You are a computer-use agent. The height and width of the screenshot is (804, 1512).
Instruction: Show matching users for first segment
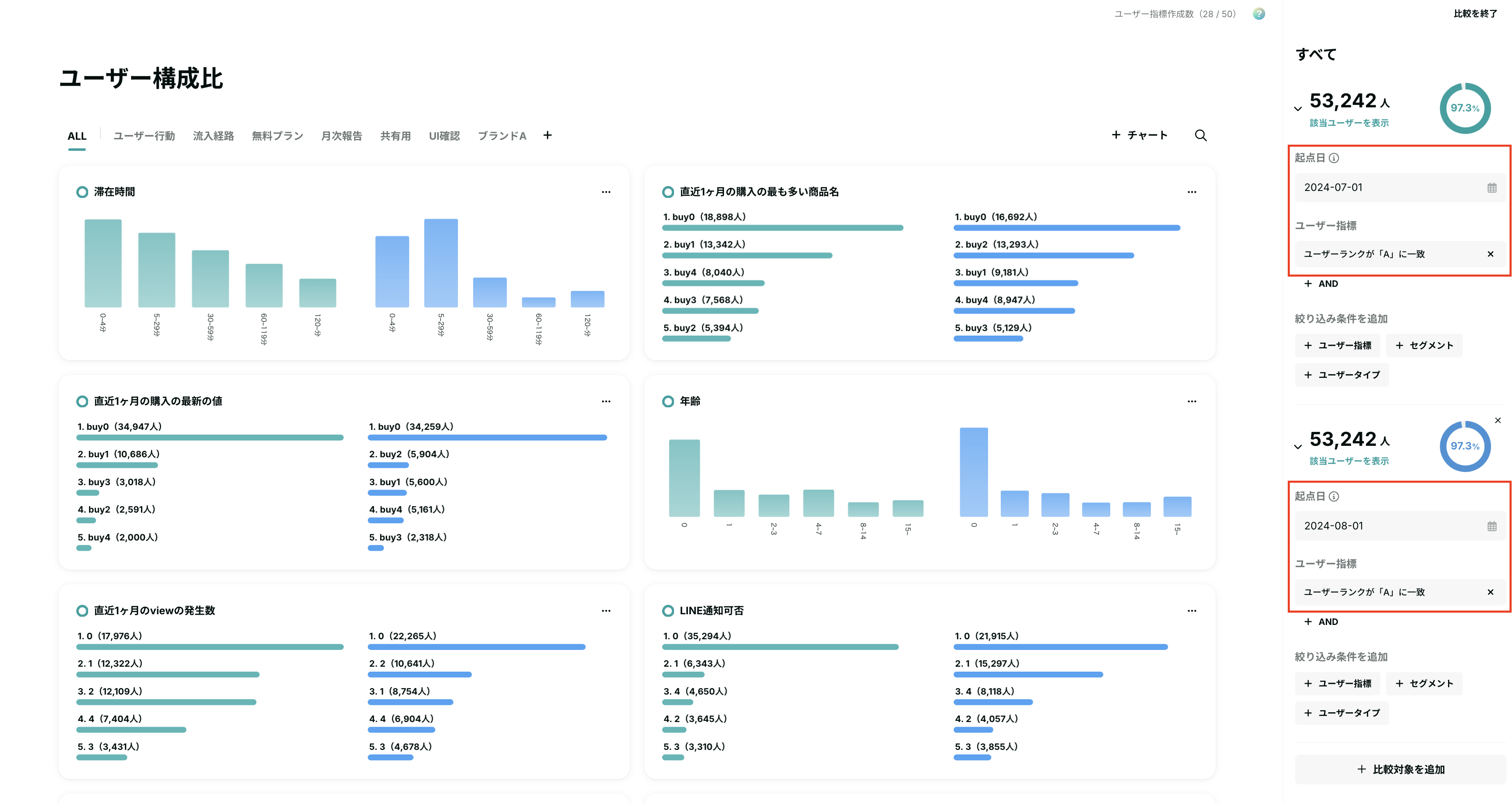click(1349, 123)
